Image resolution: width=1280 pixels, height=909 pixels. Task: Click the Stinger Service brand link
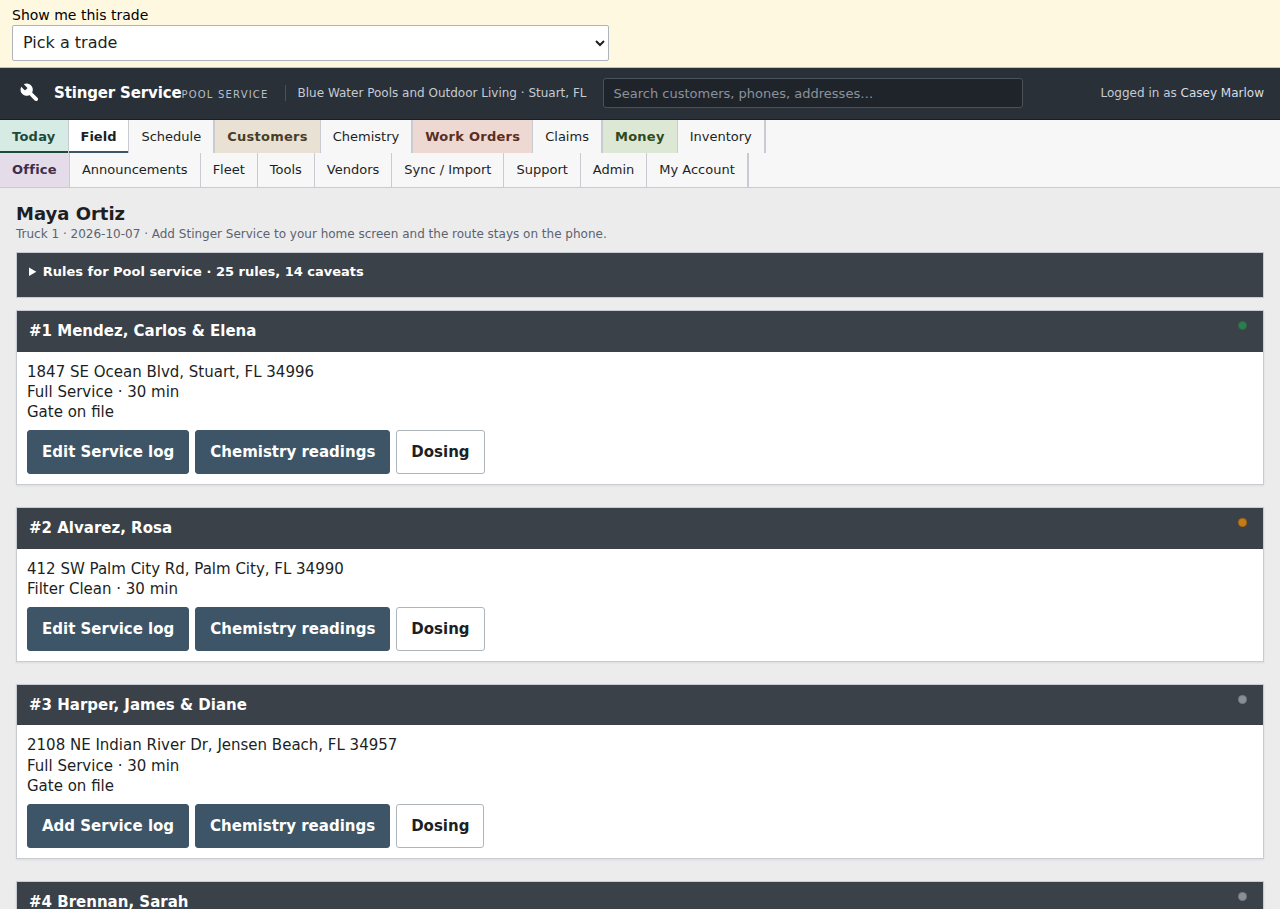[x=118, y=92]
